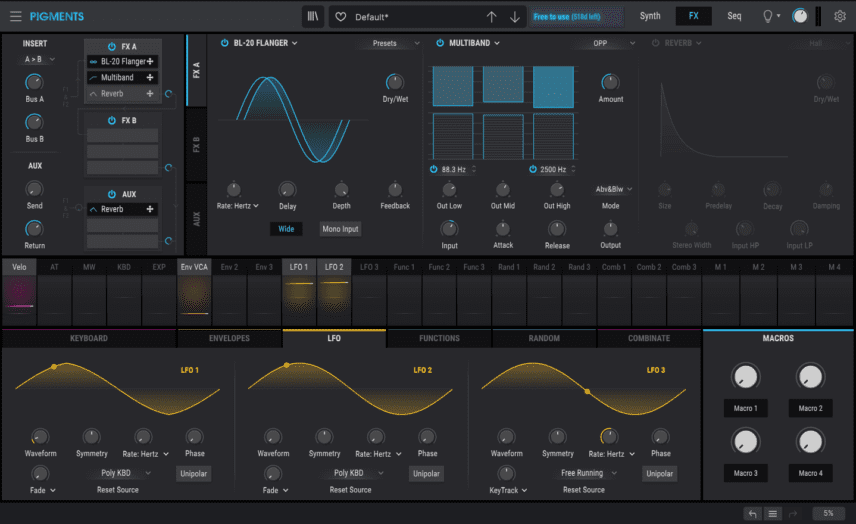The width and height of the screenshot is (856, 524).
Task: Switch to the Synth tab
Action: 650,16
